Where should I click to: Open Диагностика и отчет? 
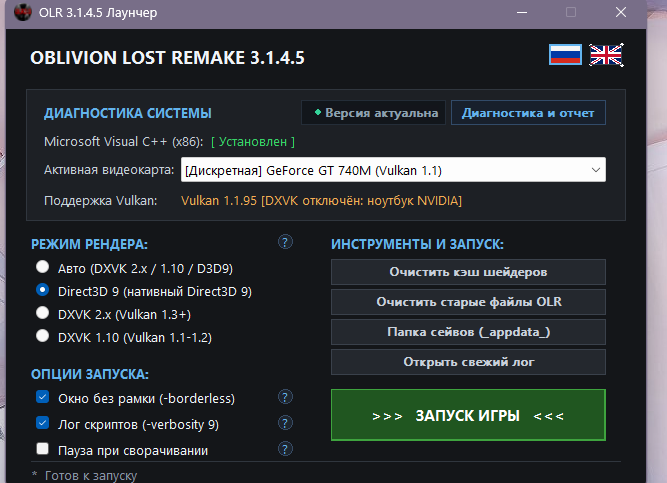click(528, 113)
